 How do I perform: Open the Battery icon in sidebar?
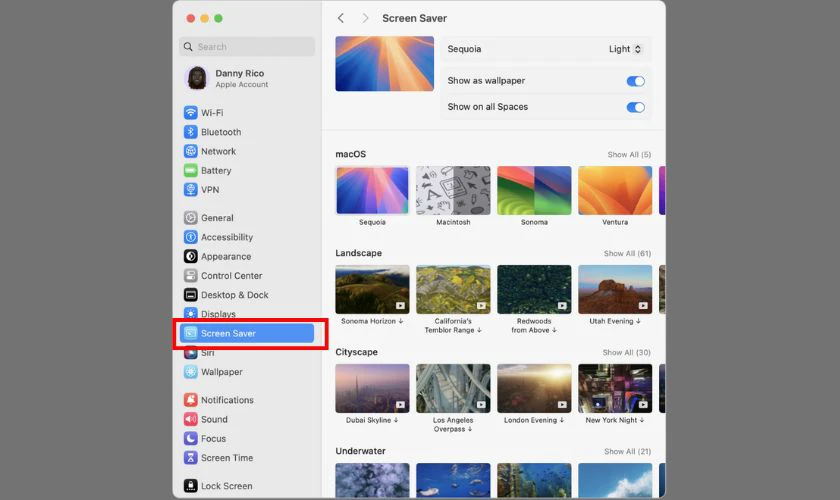click(190, 170)
